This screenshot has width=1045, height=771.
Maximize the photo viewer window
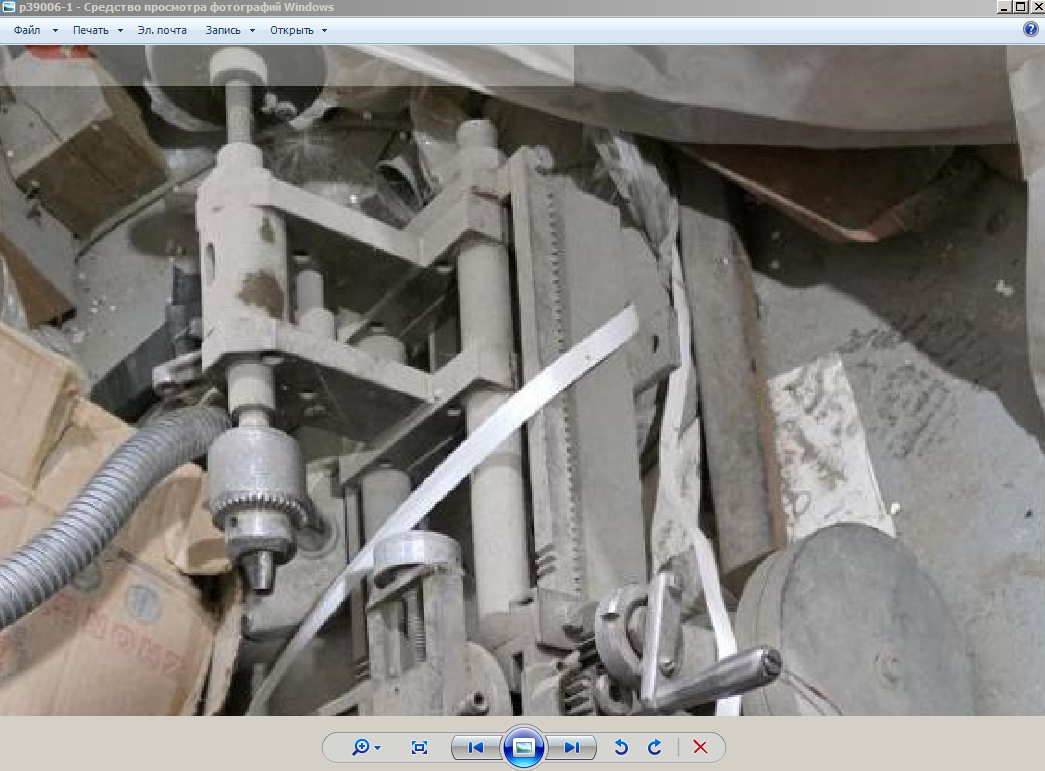[x=1019, y=6]
